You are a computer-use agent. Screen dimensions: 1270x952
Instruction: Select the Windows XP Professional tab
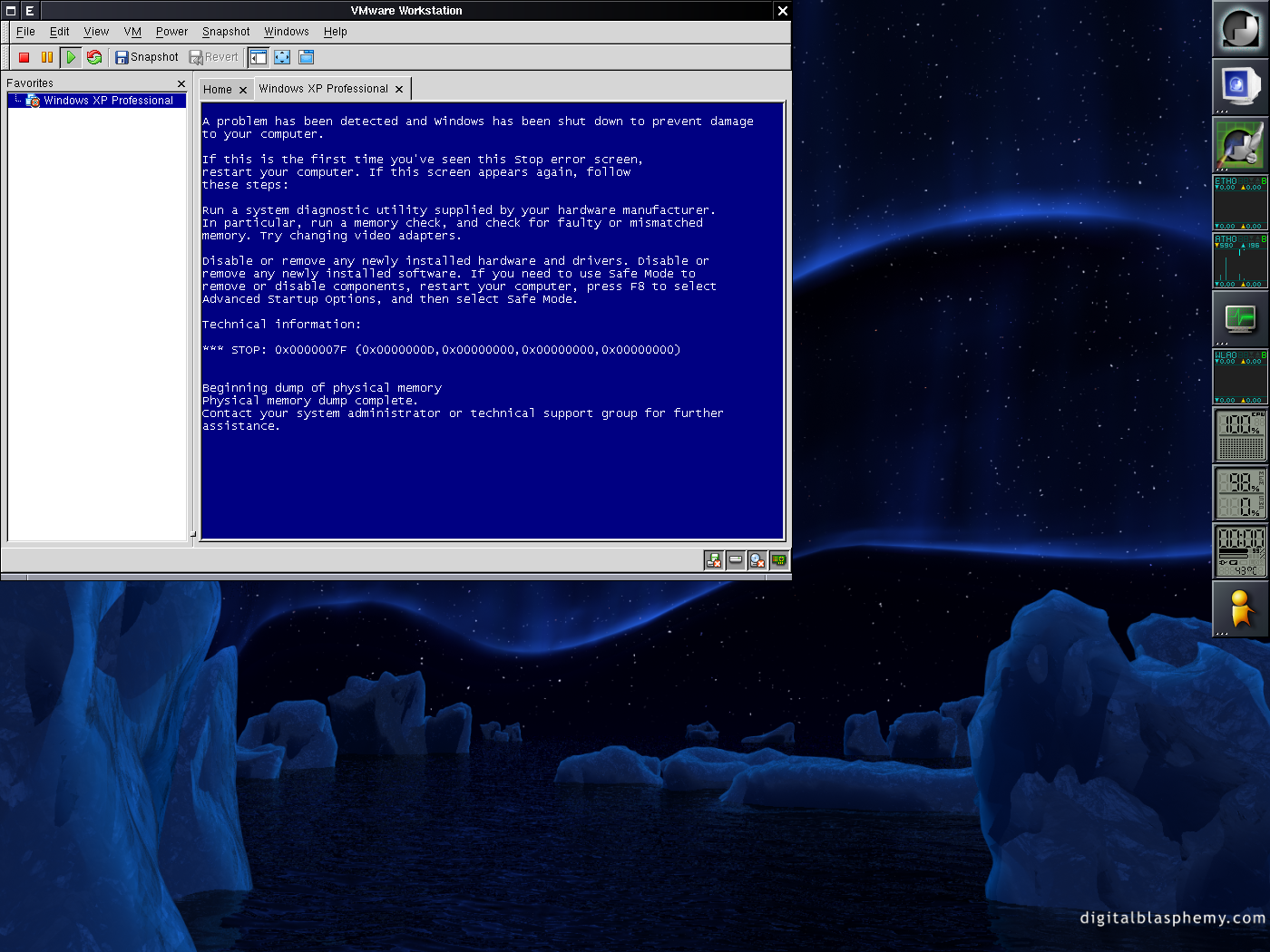click(x=323, y=89)
